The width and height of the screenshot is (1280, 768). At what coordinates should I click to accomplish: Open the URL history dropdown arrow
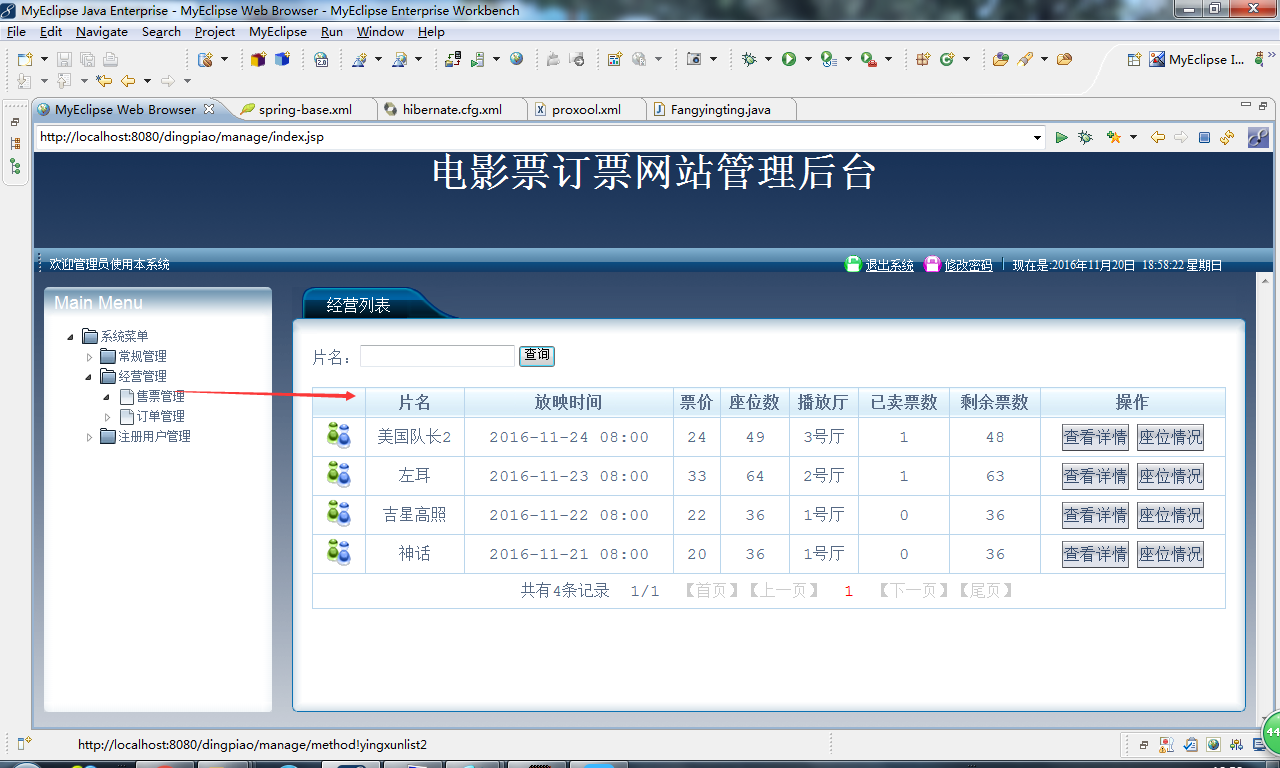click(x=1038, y=138)
